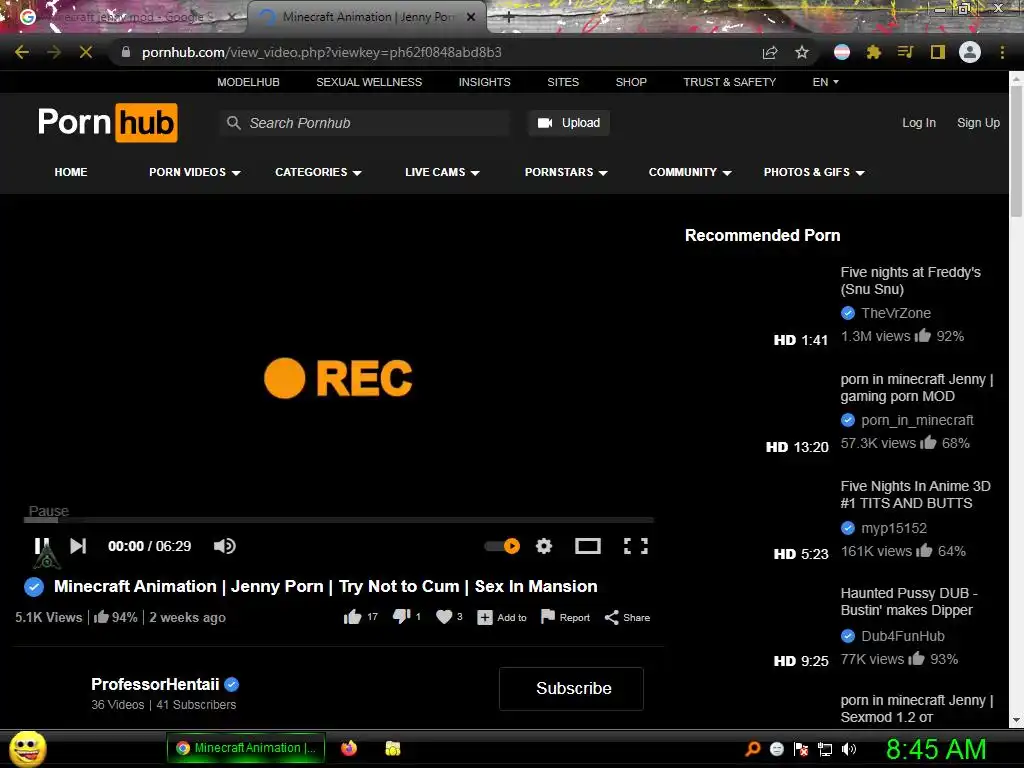
Task: Open the INSIGHTS top menu item
Action: click(485, 82)
